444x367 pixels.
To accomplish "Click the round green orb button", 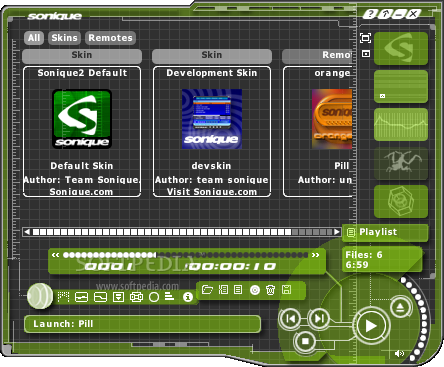I will 40,296.
